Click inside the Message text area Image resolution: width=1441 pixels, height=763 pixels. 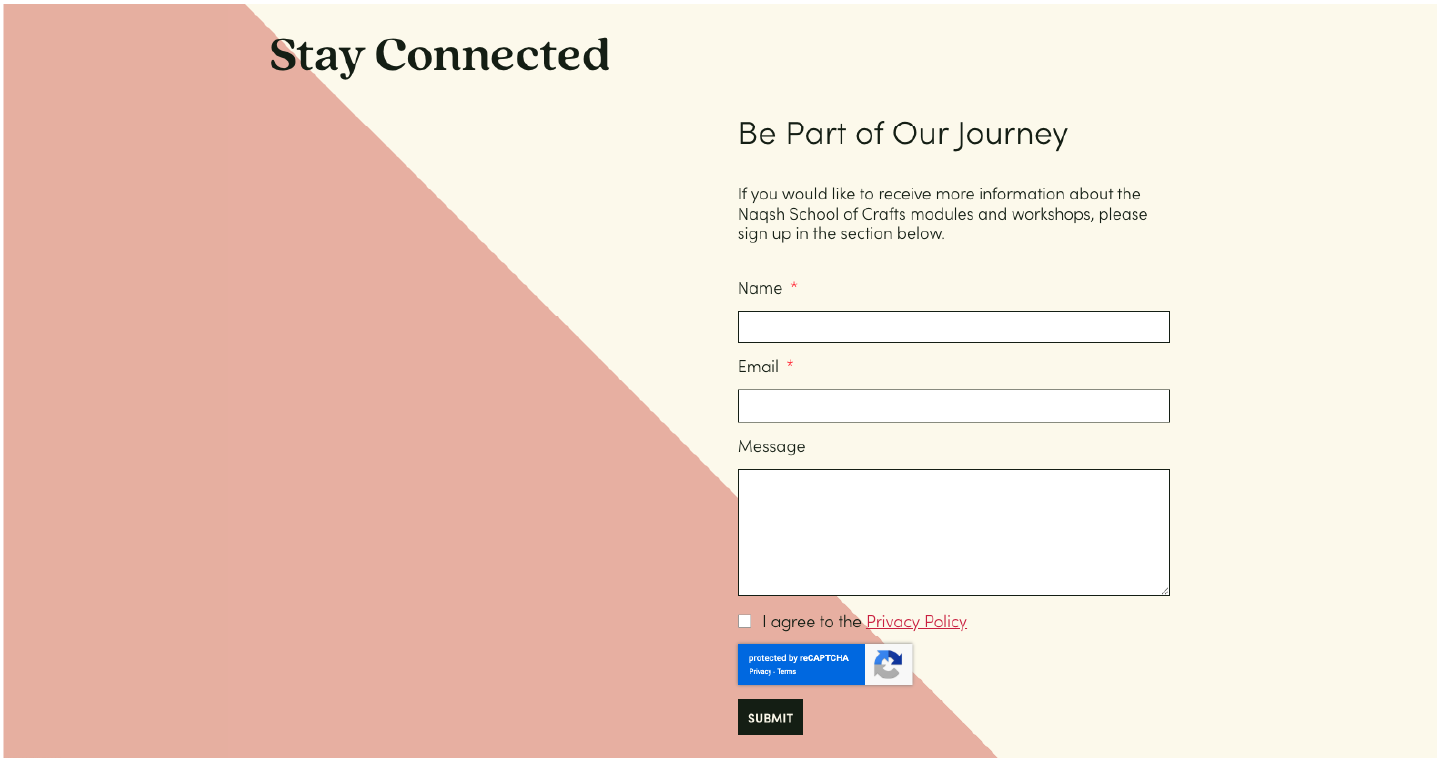[953, 532]
